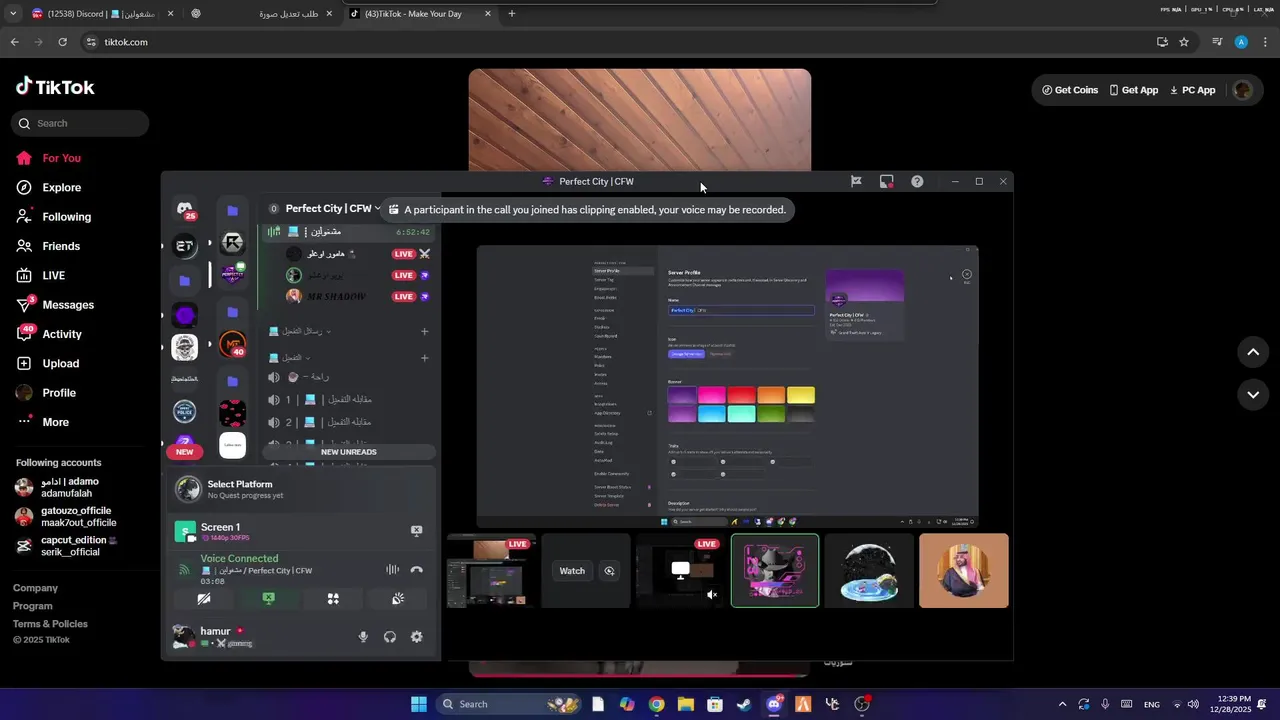Select the bearded man avatar call tile
Screen dimensions: 1280x720
(x=964, y=571)
